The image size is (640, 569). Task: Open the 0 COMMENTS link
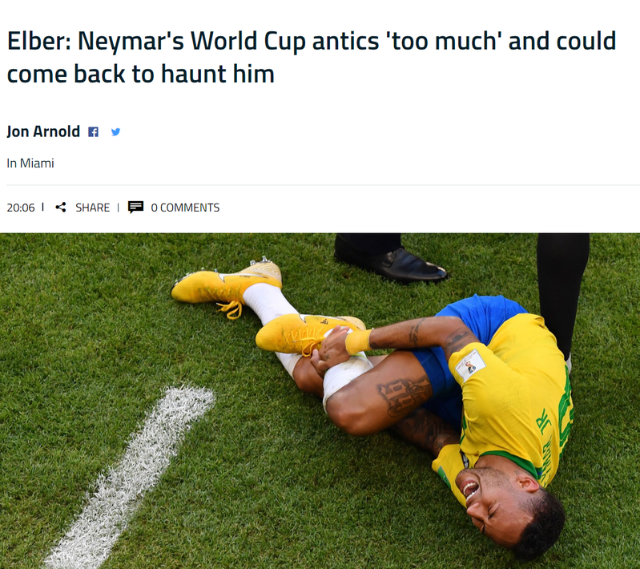click(185, 208)
